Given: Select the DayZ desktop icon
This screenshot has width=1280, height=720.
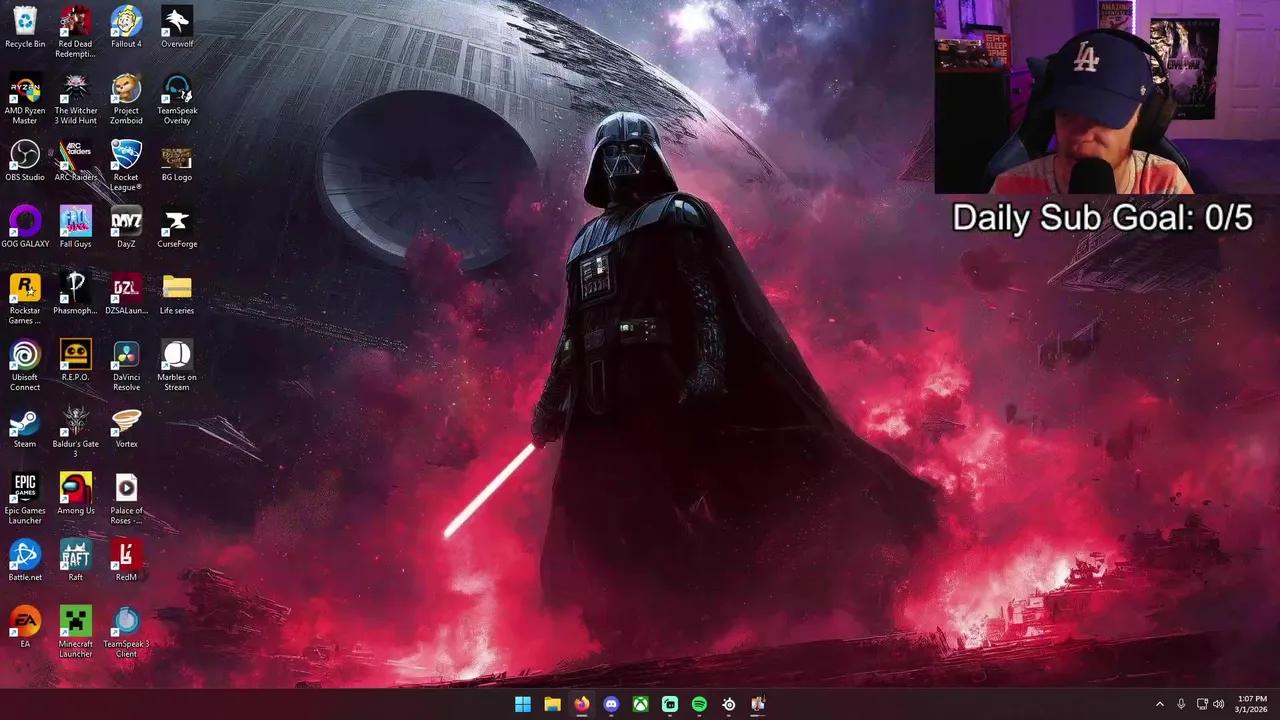Looking at the screenshot, I should coord(126,228).
